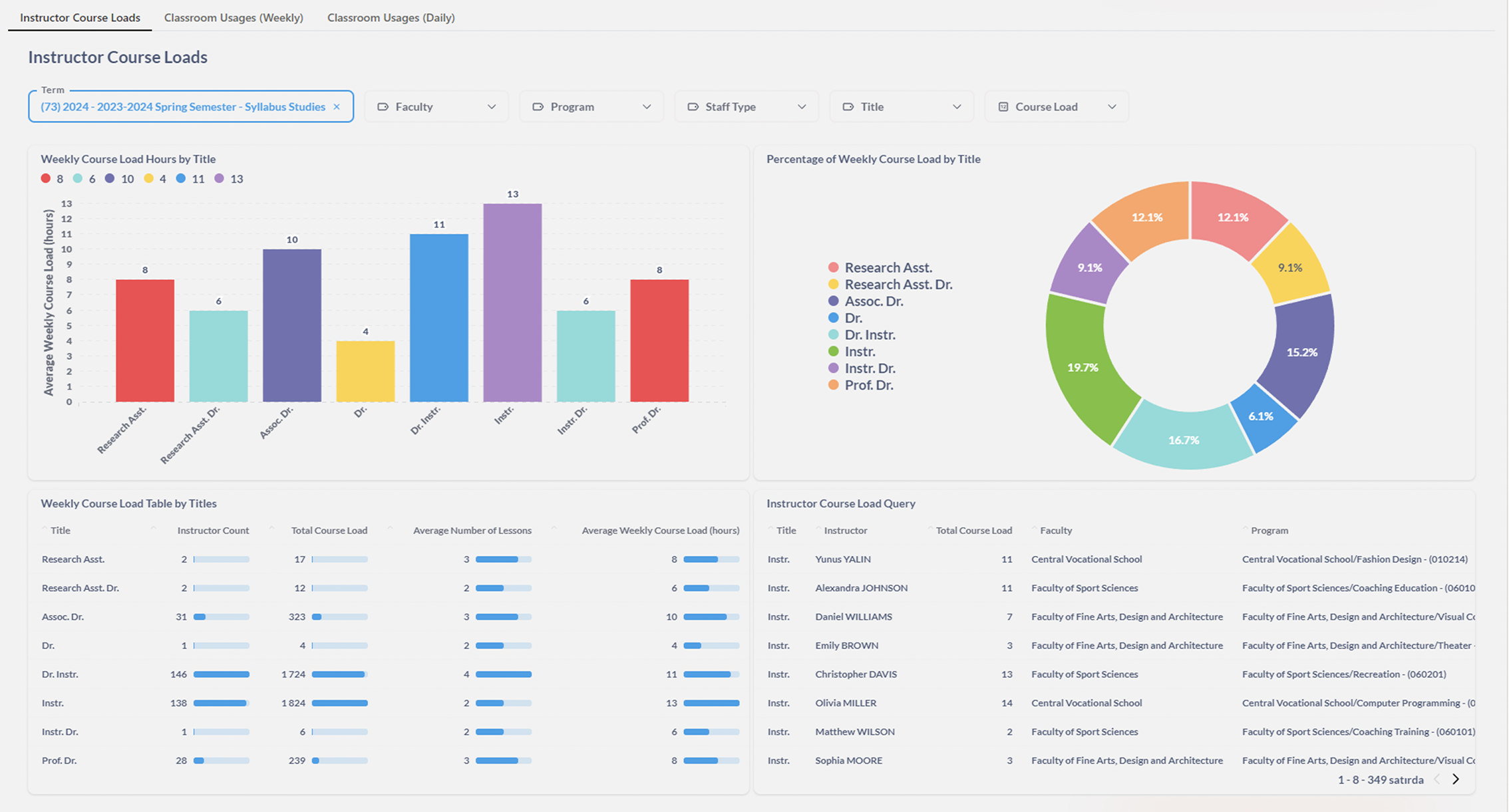This screenshot has width=1509, height=812.
Task: Toggle the 13 series in the bar chart legend
Action: pyautogui.click(x=229, y=178)
